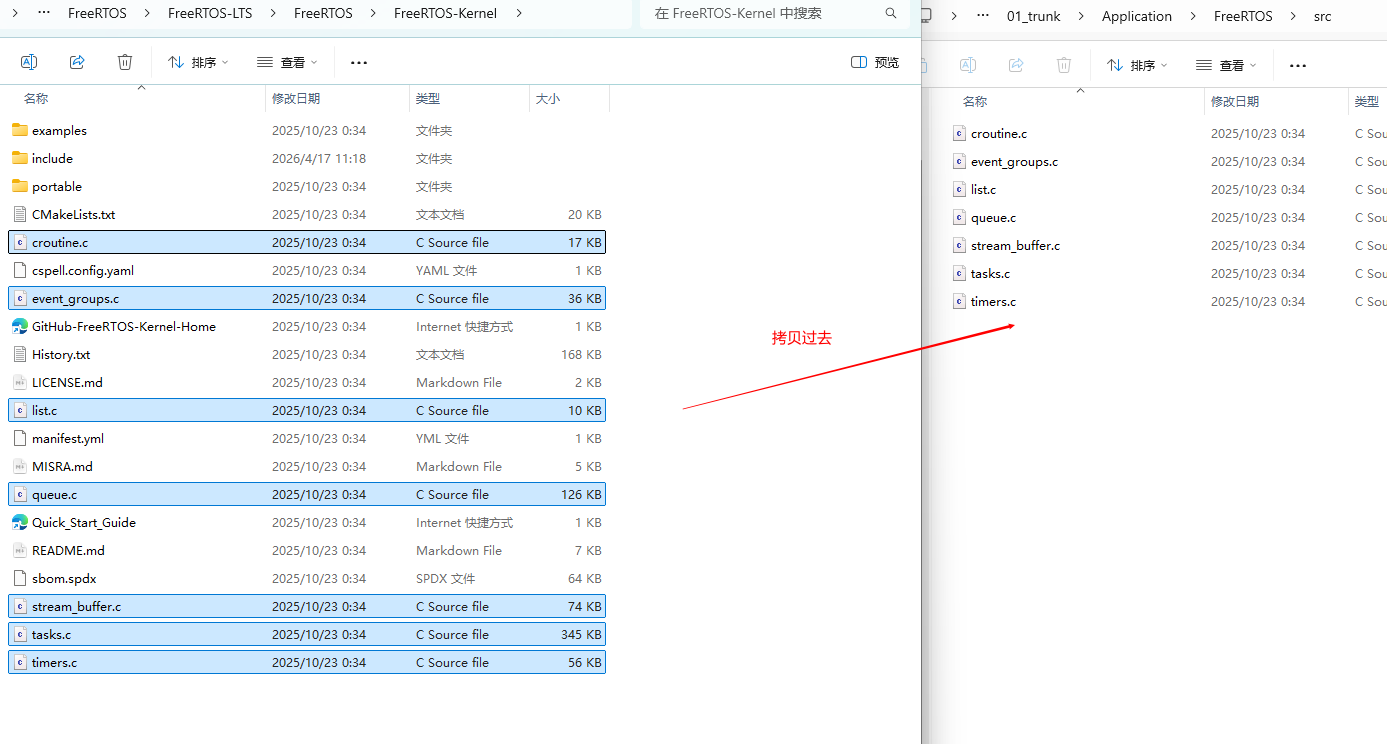Click 345 KB size cell of tasks.c
This screenshot has width=1387, height=744.
click(x=581, y=634)
